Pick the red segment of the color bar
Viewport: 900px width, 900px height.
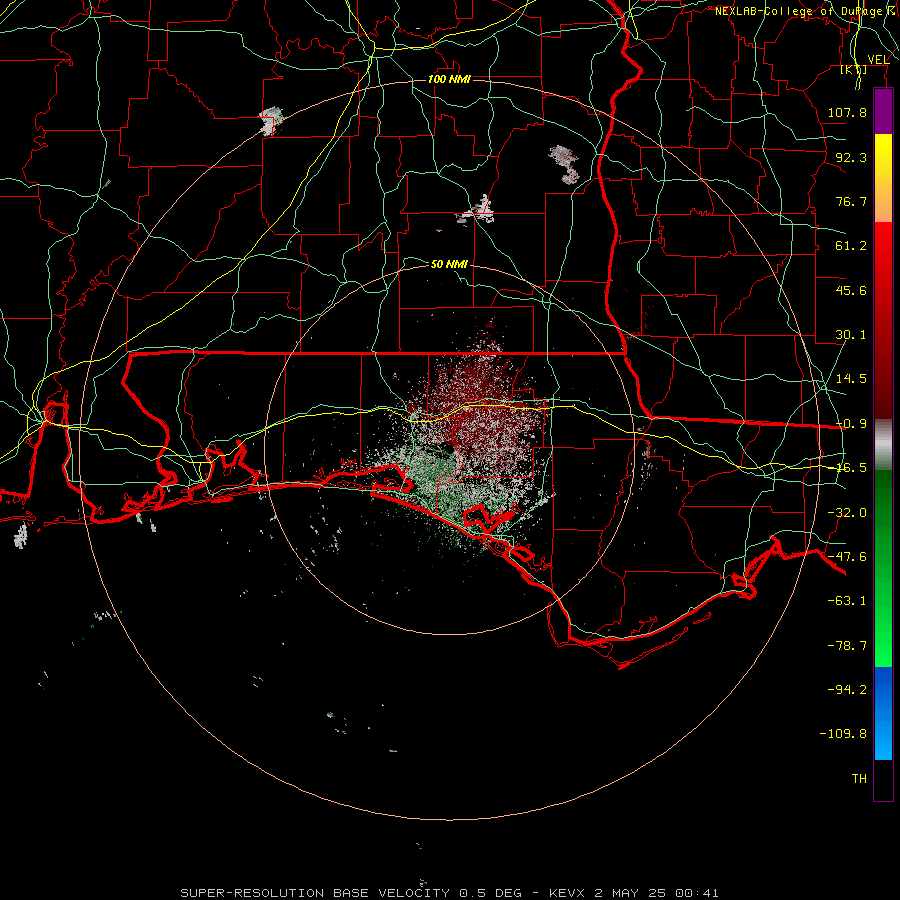883,320
